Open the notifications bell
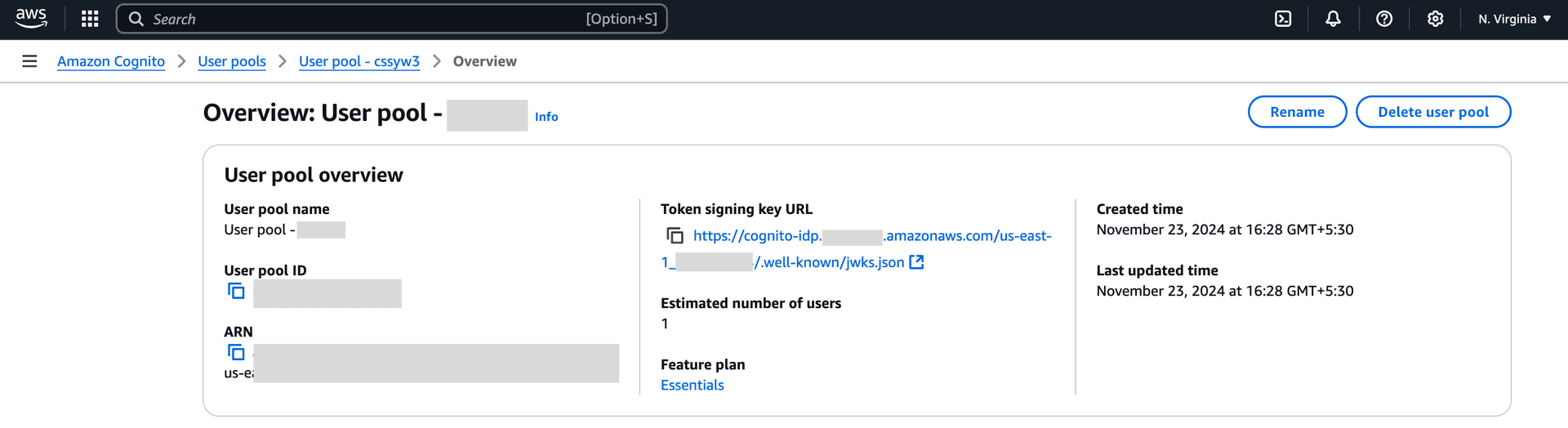The height and width of the screenshot is (428, 1568). coord(1333,19)
